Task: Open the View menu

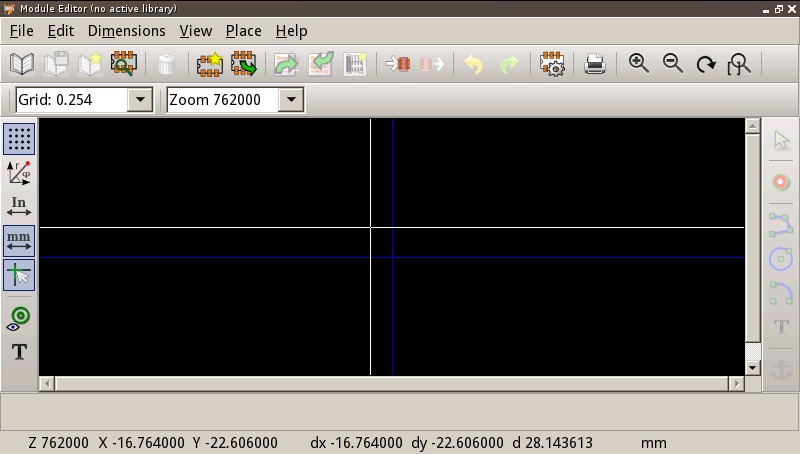Action: tap(195, 31)
